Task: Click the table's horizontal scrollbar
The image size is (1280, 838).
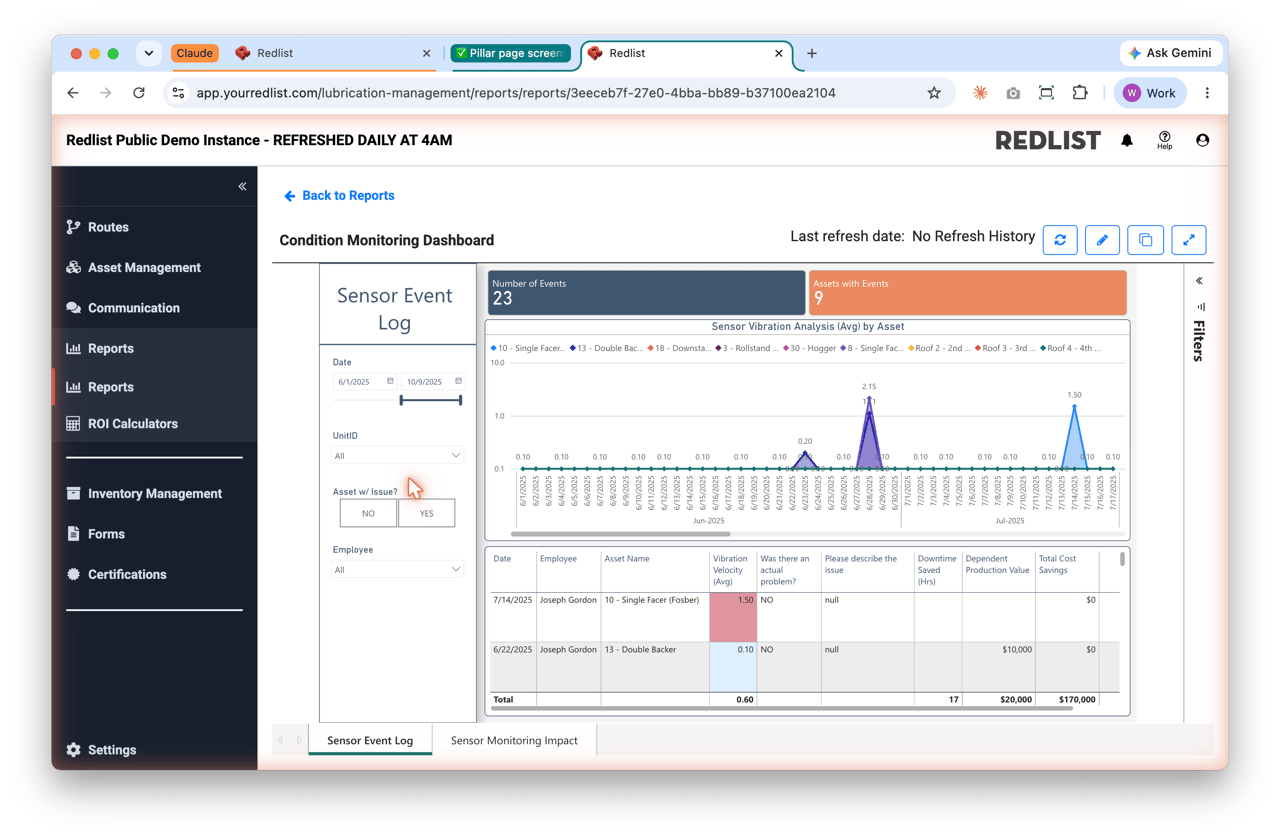Action: coord(781,709)
